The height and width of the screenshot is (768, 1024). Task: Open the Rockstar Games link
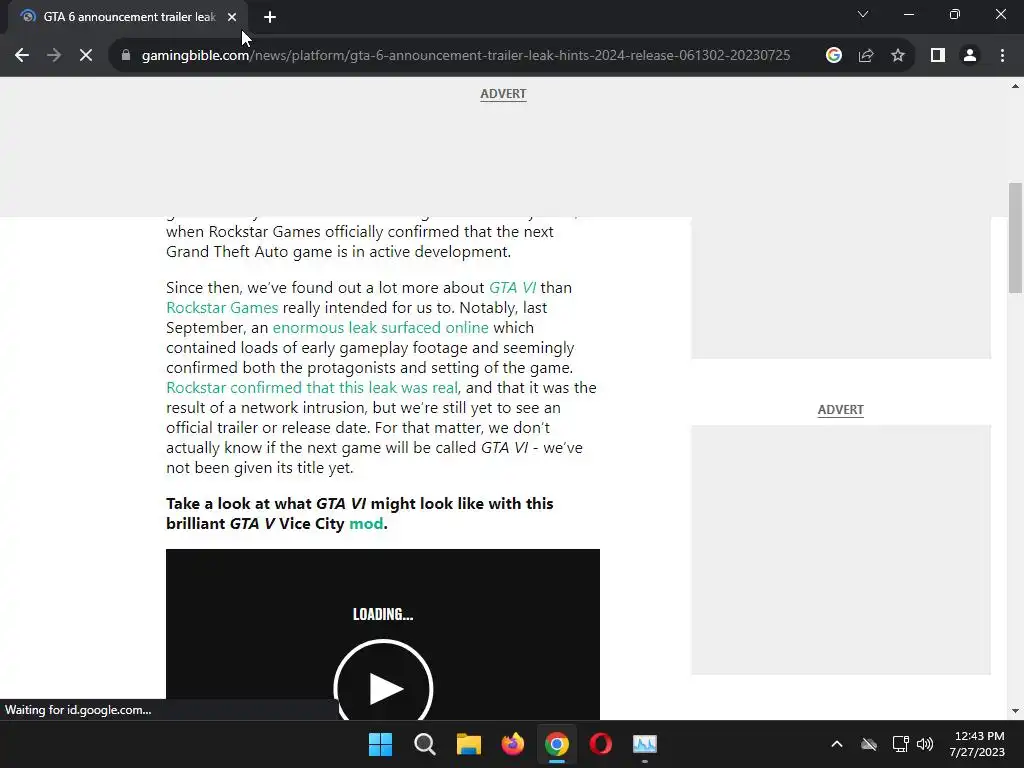222,308
